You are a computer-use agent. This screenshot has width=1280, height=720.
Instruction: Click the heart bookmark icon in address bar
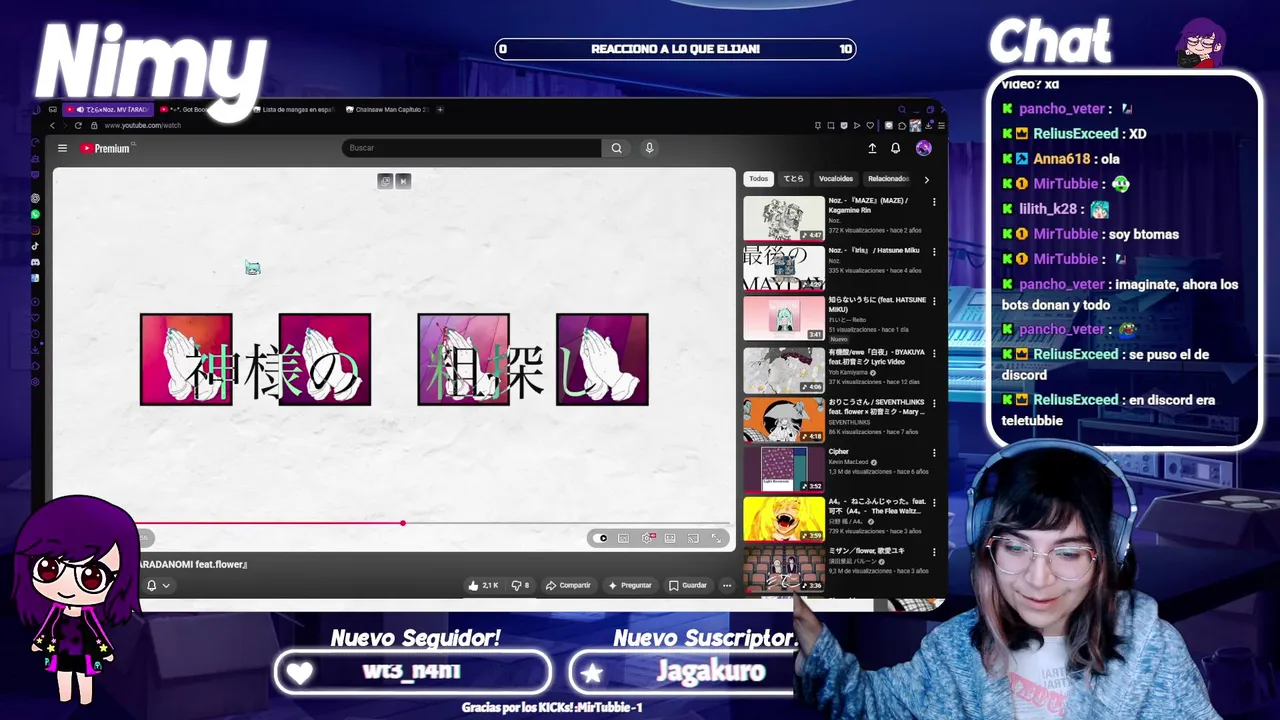point(869,125)
